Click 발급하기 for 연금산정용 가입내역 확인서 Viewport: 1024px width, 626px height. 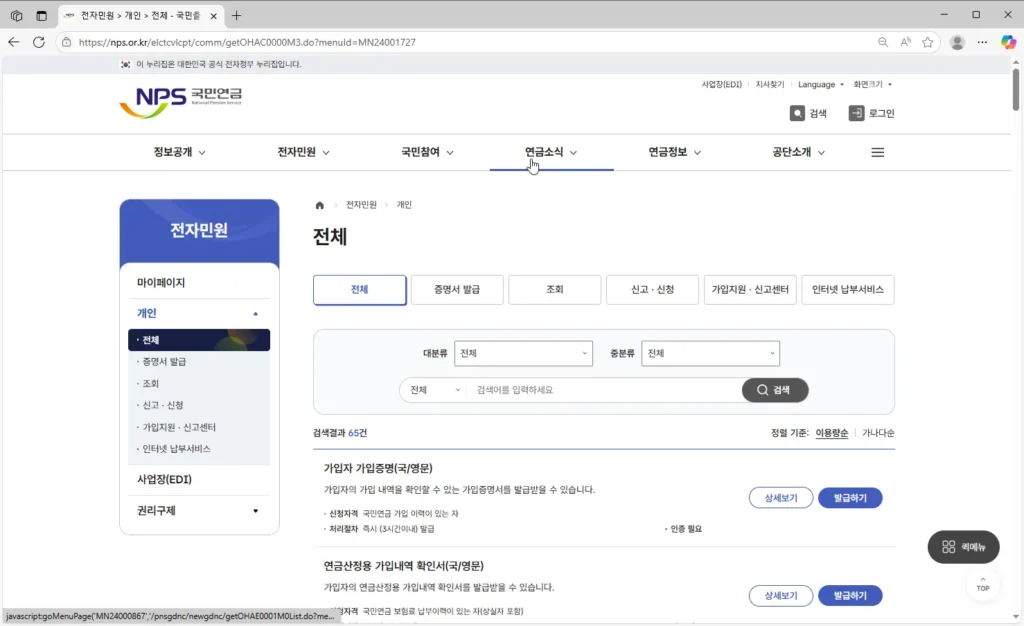[850, 596]
